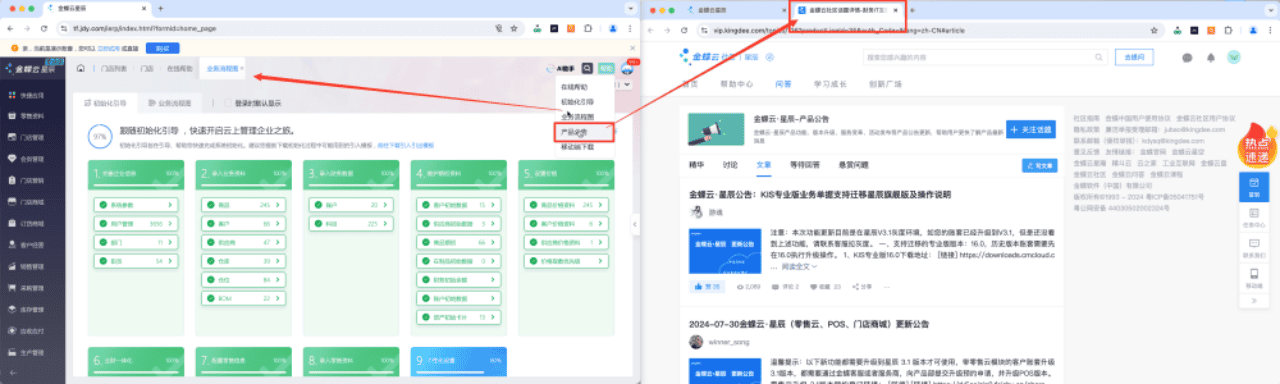This screenshot has width=1280, height=384.
Task: Open 任务中心 in the right floating sidebar
Action: 1254,217
